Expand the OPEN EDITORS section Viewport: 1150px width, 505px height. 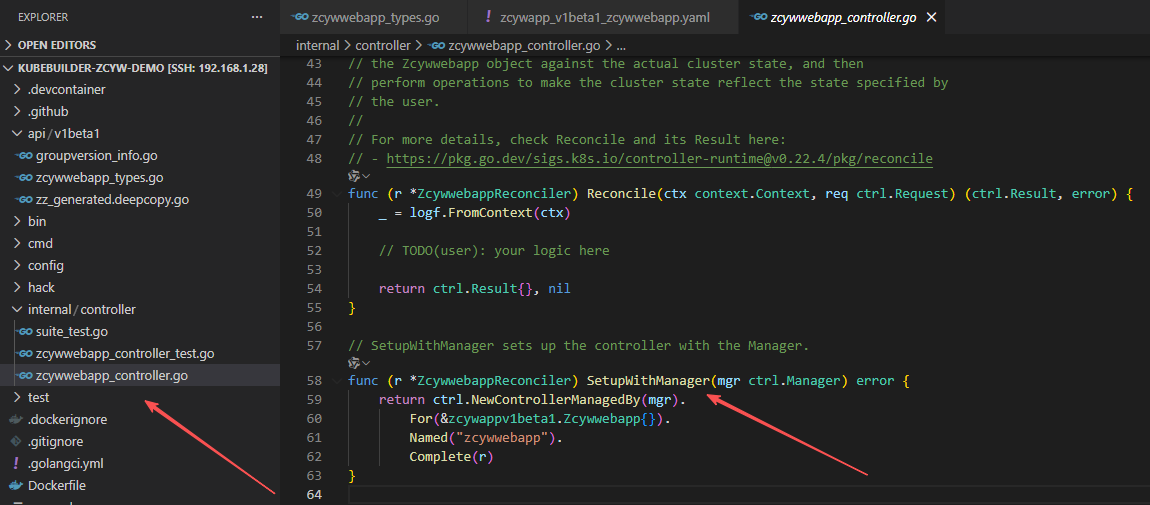coord(11,45)
